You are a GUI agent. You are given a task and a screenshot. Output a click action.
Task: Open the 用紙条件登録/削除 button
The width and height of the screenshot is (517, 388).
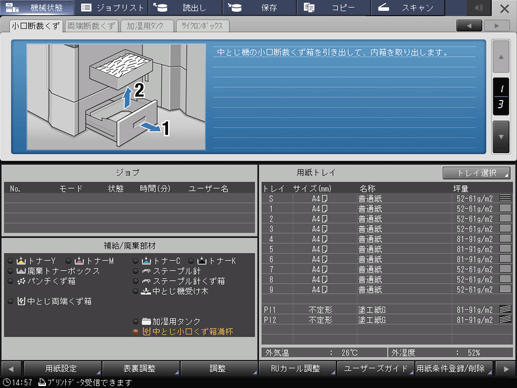click(453, 368)
